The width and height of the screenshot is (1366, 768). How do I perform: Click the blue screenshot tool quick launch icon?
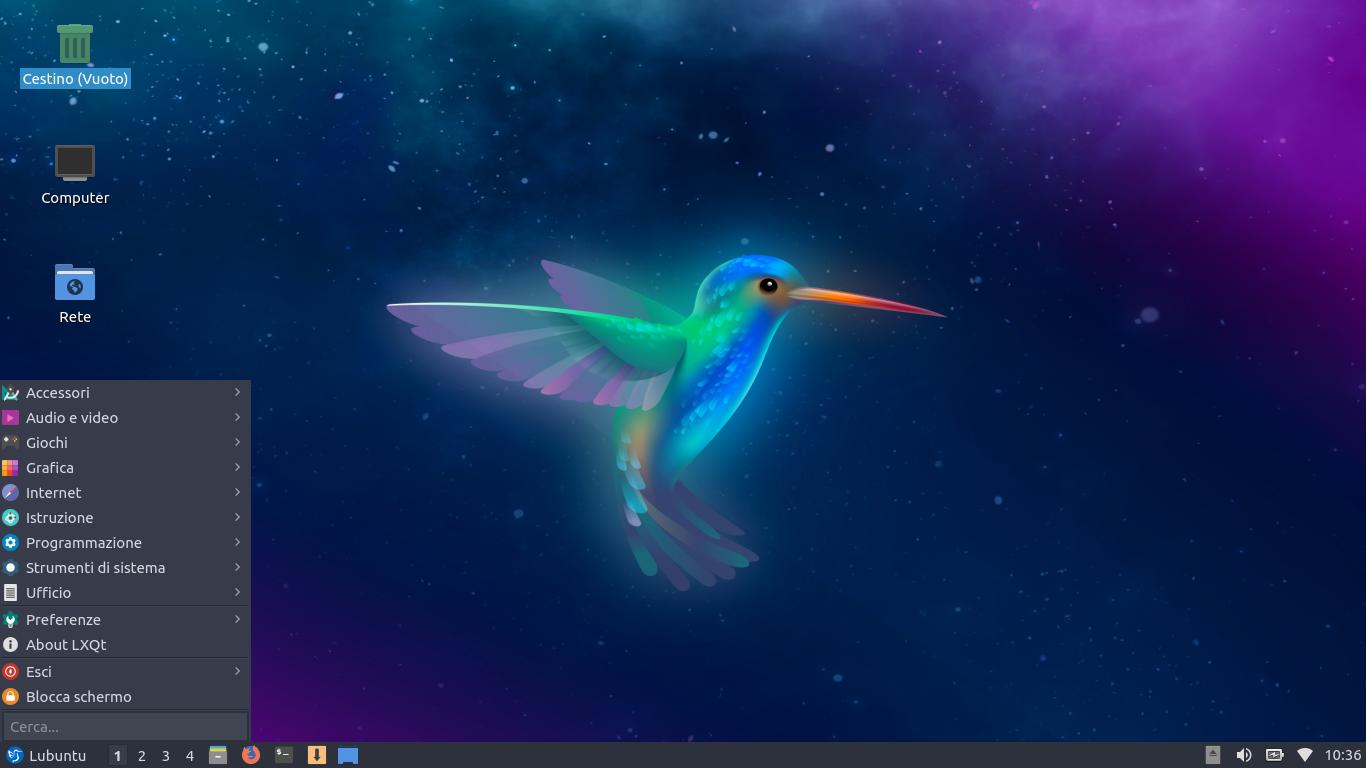(347, 755)
